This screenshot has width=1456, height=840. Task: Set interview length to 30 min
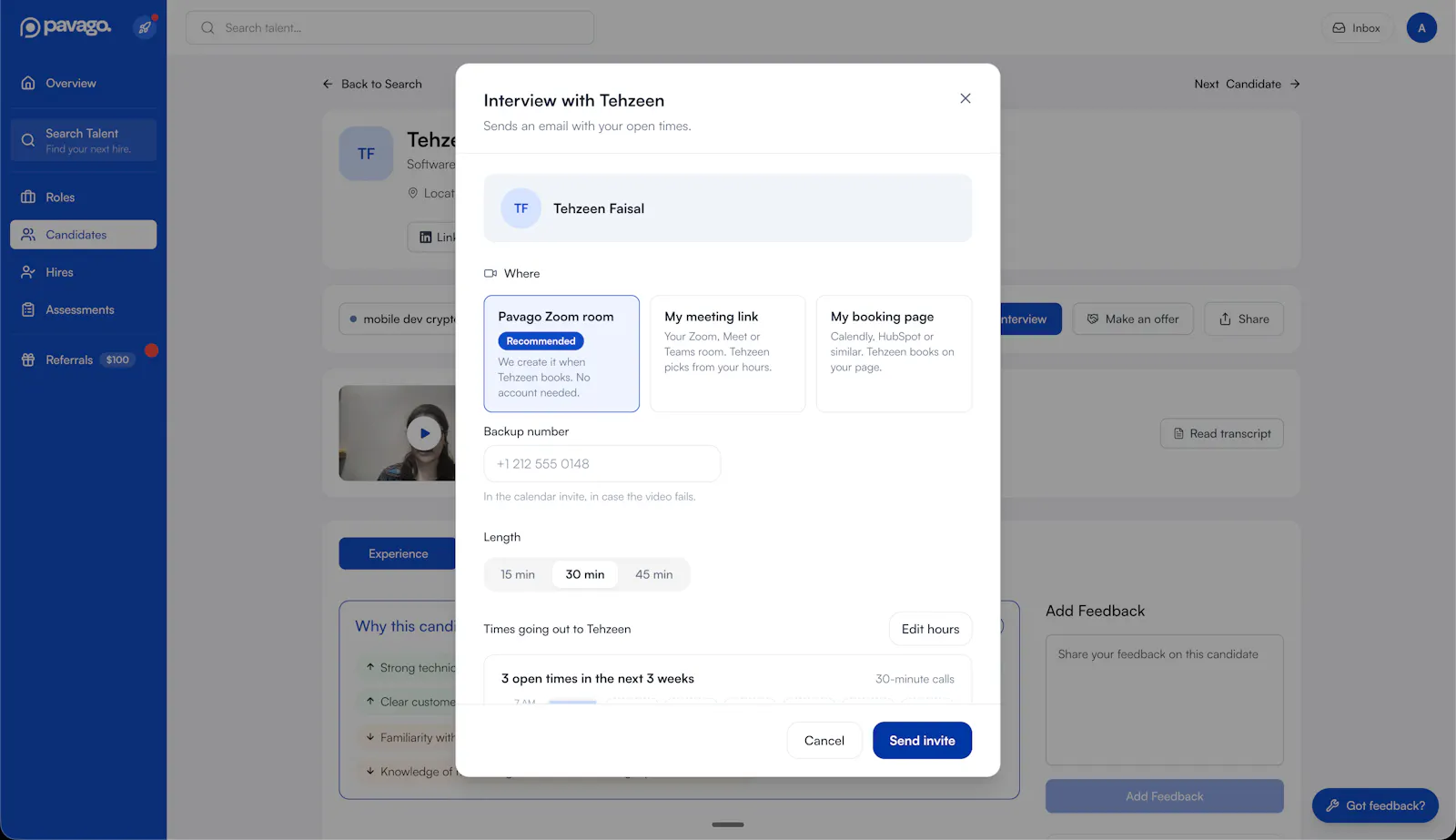(585, 574)
